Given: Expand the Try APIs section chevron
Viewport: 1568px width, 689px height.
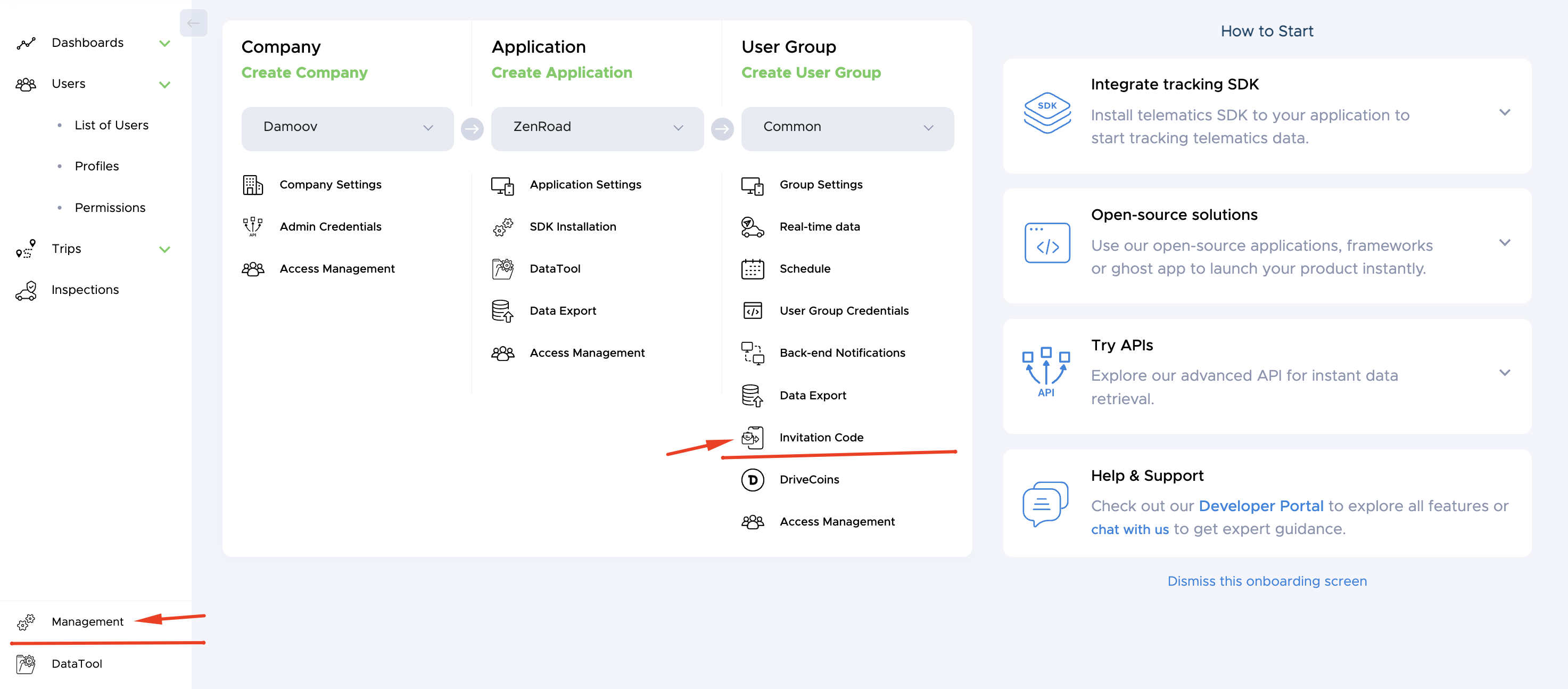Looking at the screenshot, I should pos(1504,373).
